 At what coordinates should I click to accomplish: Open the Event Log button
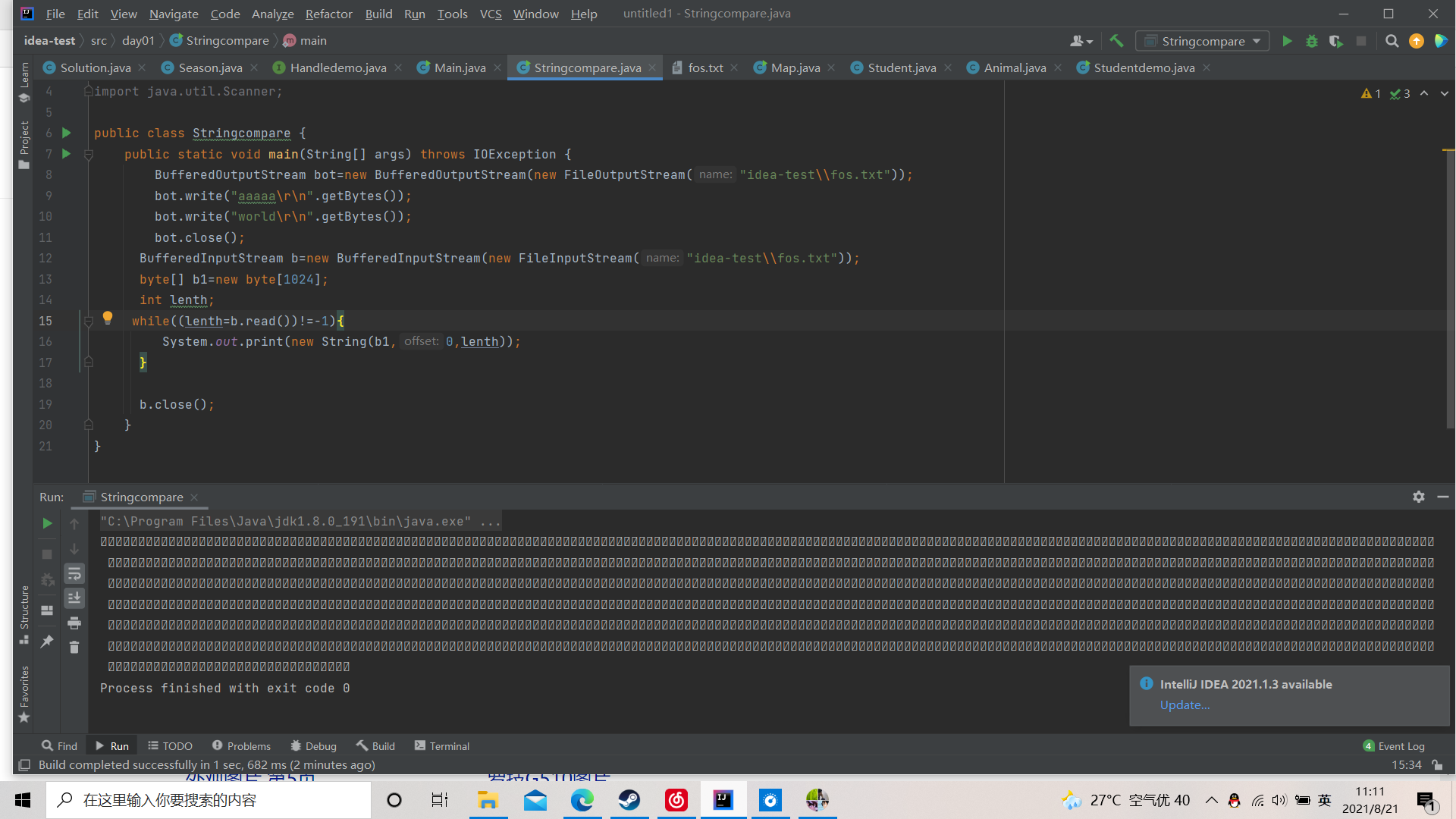click(1394, 745)
